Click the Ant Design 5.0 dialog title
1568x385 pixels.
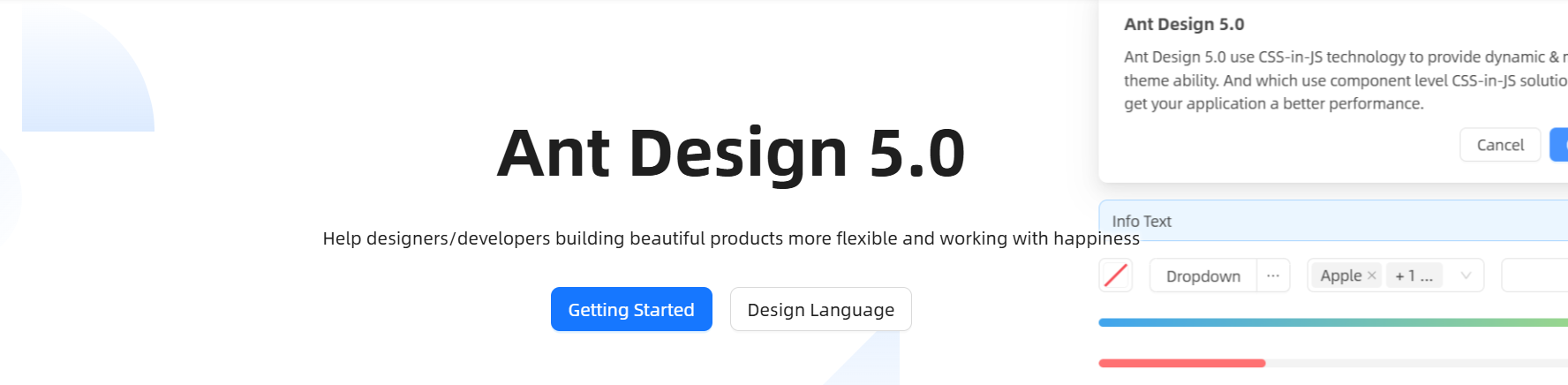[1184, 25]
